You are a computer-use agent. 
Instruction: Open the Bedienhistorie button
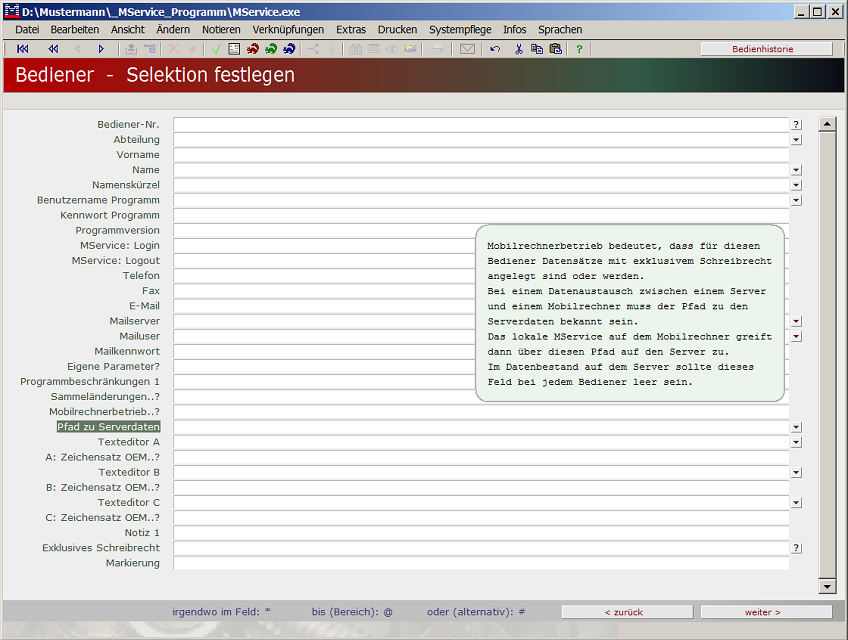[x=766, y=49]
